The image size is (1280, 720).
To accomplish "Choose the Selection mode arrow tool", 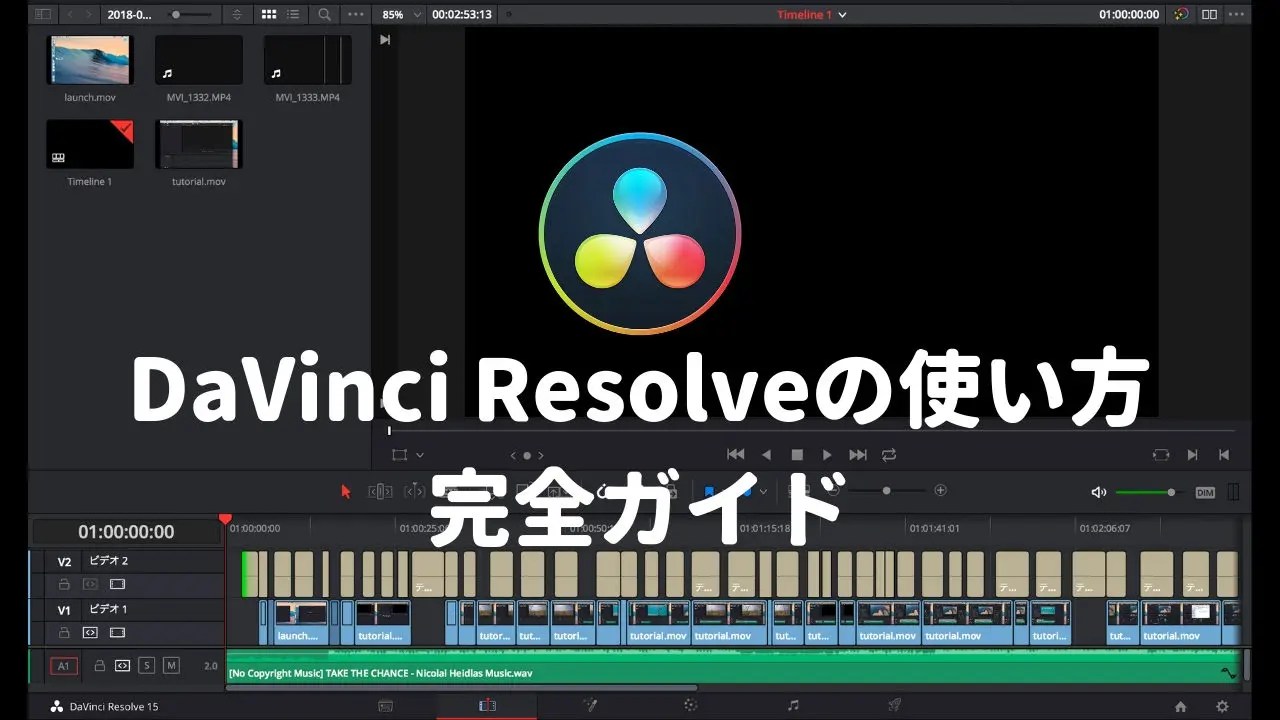I will [346, 491].
